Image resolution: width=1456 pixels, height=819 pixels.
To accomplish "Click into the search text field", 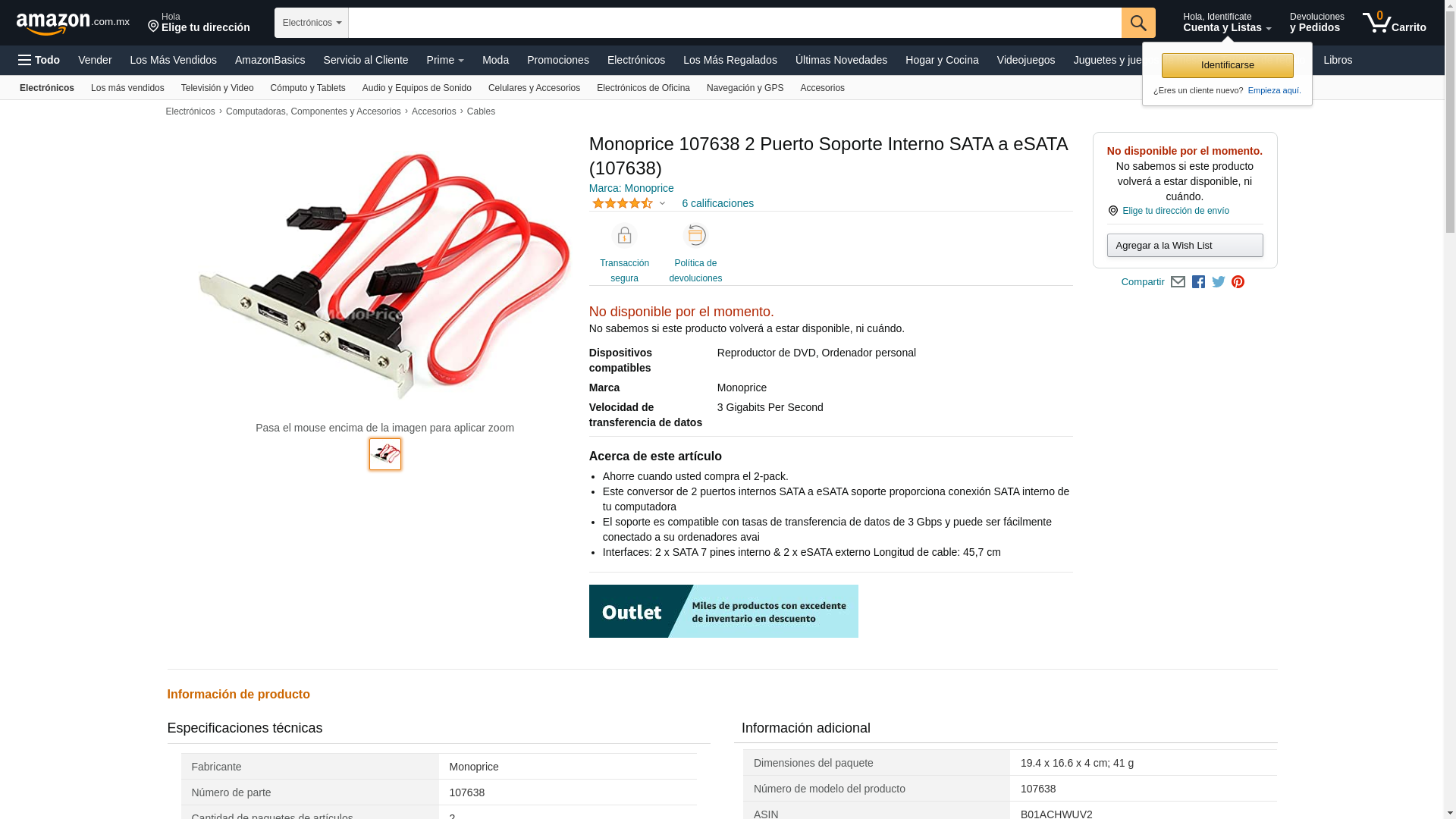I will tap(735, 23).
